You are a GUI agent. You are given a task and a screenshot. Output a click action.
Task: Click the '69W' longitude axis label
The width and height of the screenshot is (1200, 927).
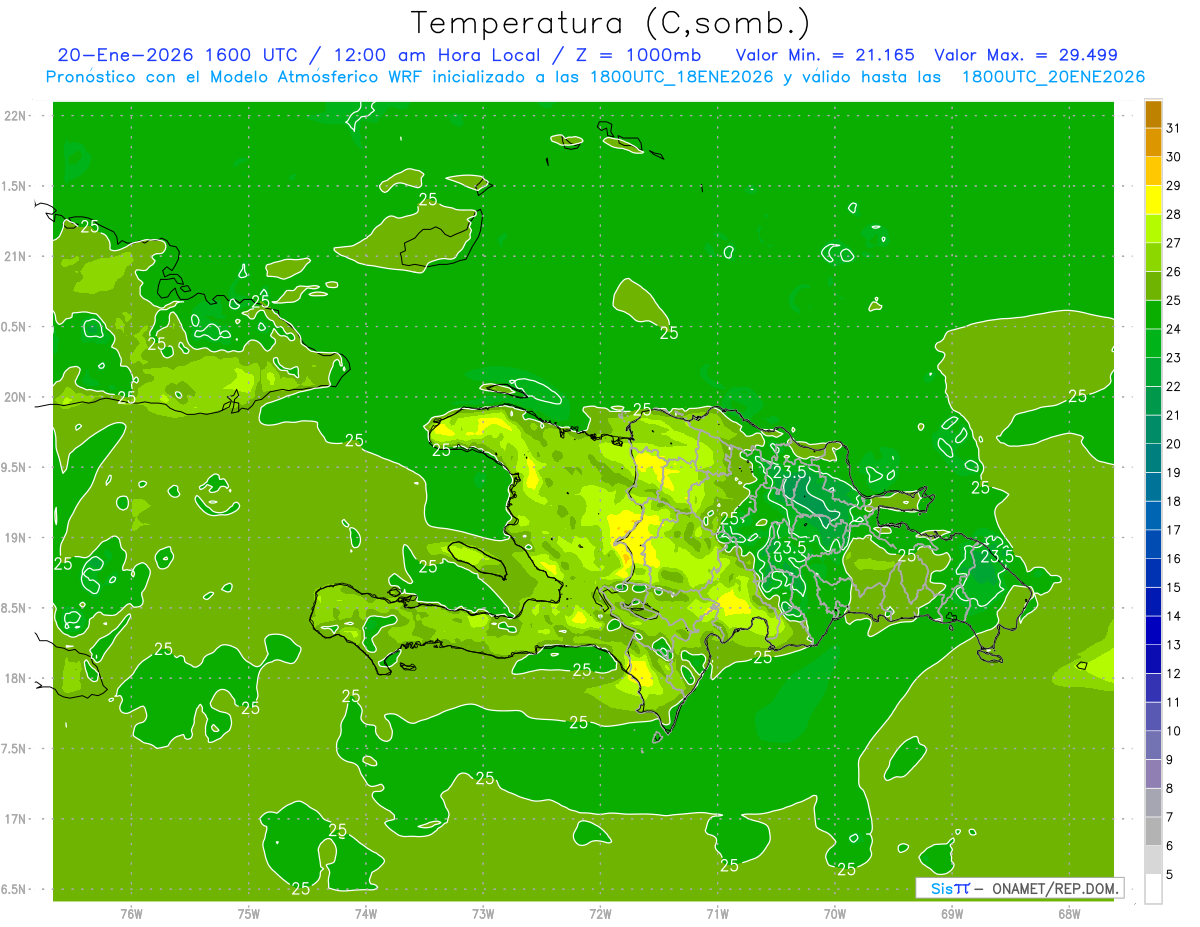coord(952,914)
